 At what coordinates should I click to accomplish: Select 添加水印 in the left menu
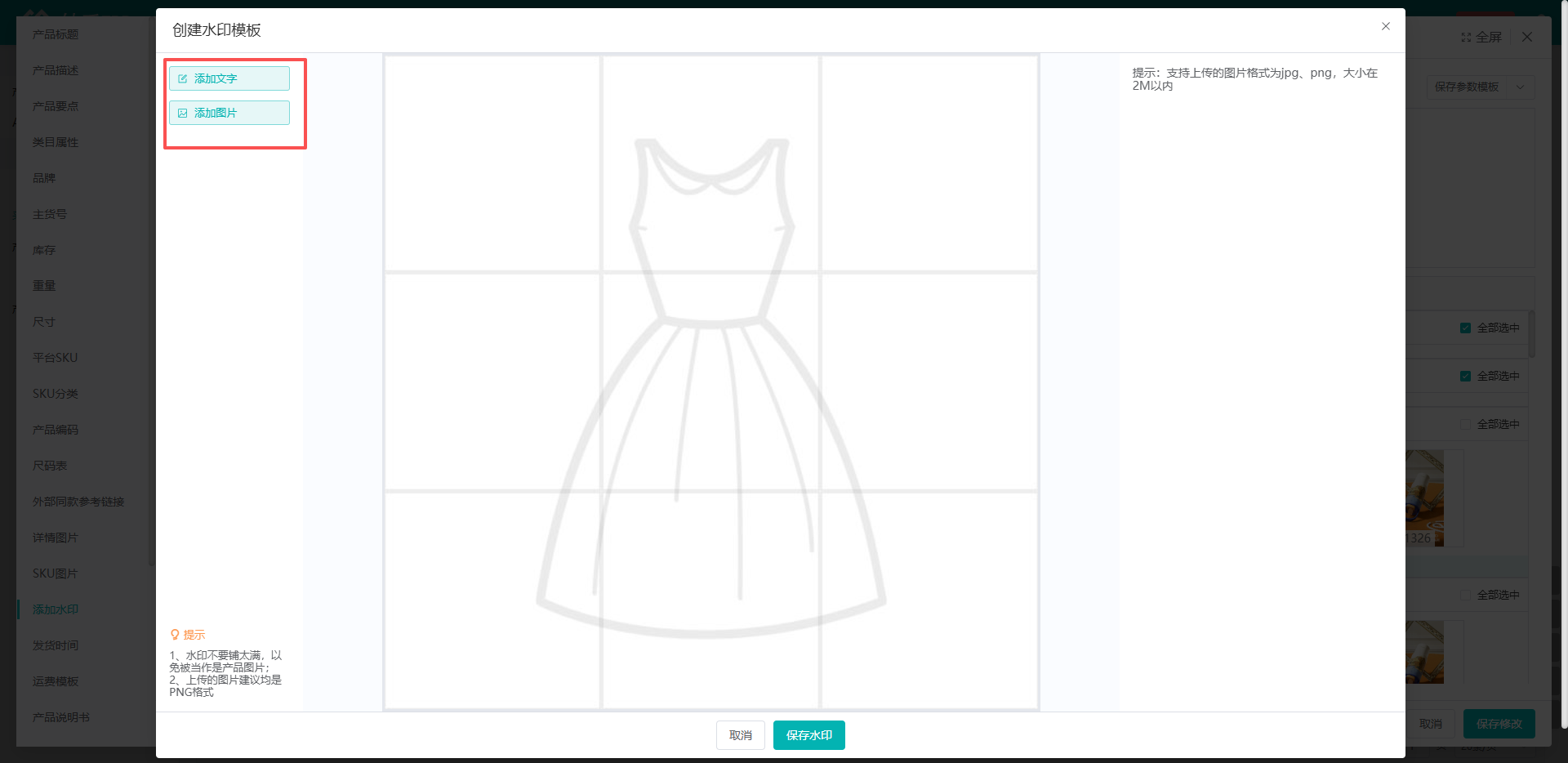[56, 609]
